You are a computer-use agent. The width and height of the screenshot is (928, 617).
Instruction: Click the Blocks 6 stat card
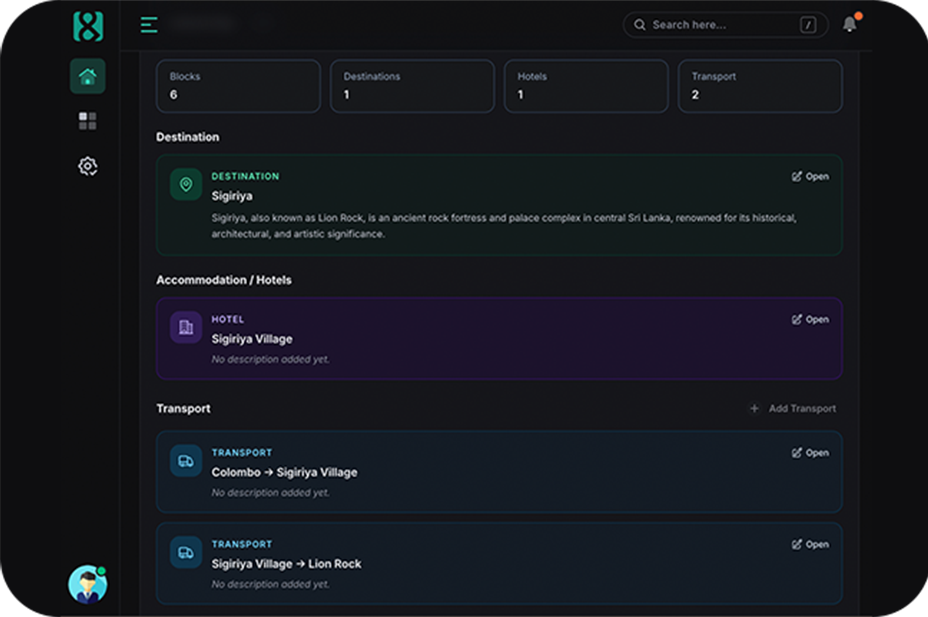[239, 86]
